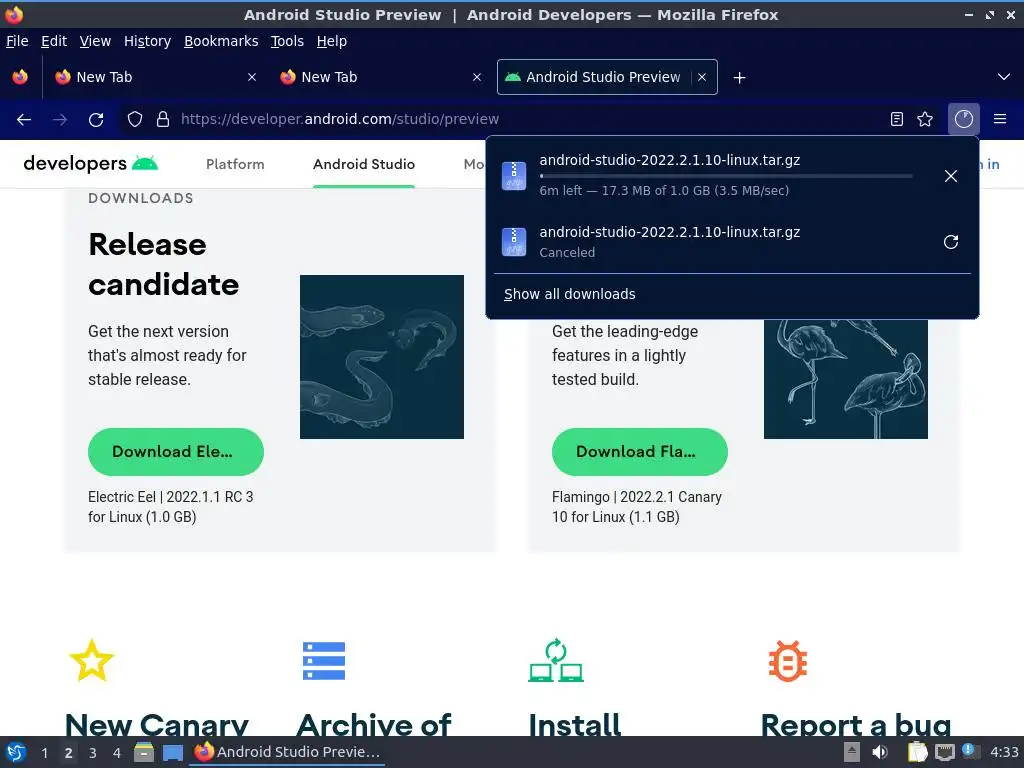Open the taskbar start menu icon
1024x768 pixels.
[16, 752]
